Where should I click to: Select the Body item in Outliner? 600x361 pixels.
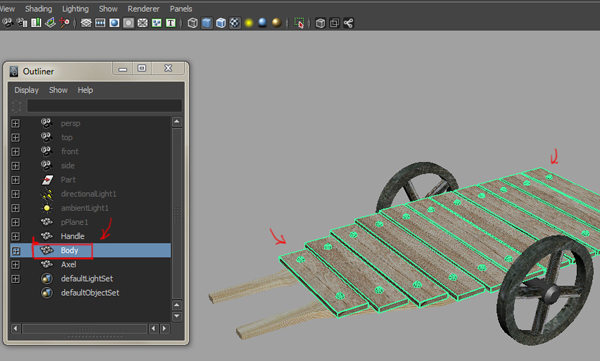(x=90, y=250)
